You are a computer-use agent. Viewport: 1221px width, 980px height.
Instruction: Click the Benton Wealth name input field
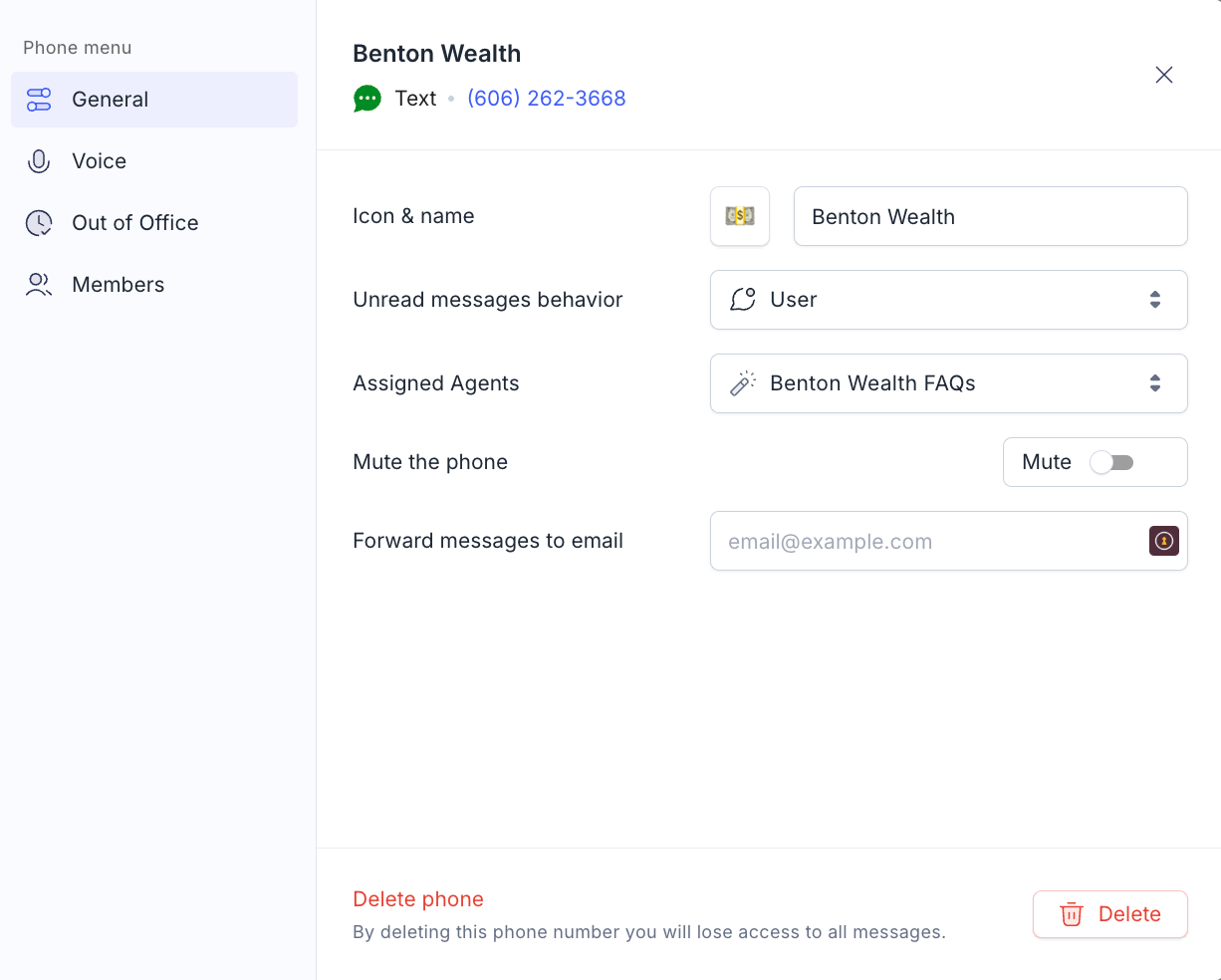[991, 216]
